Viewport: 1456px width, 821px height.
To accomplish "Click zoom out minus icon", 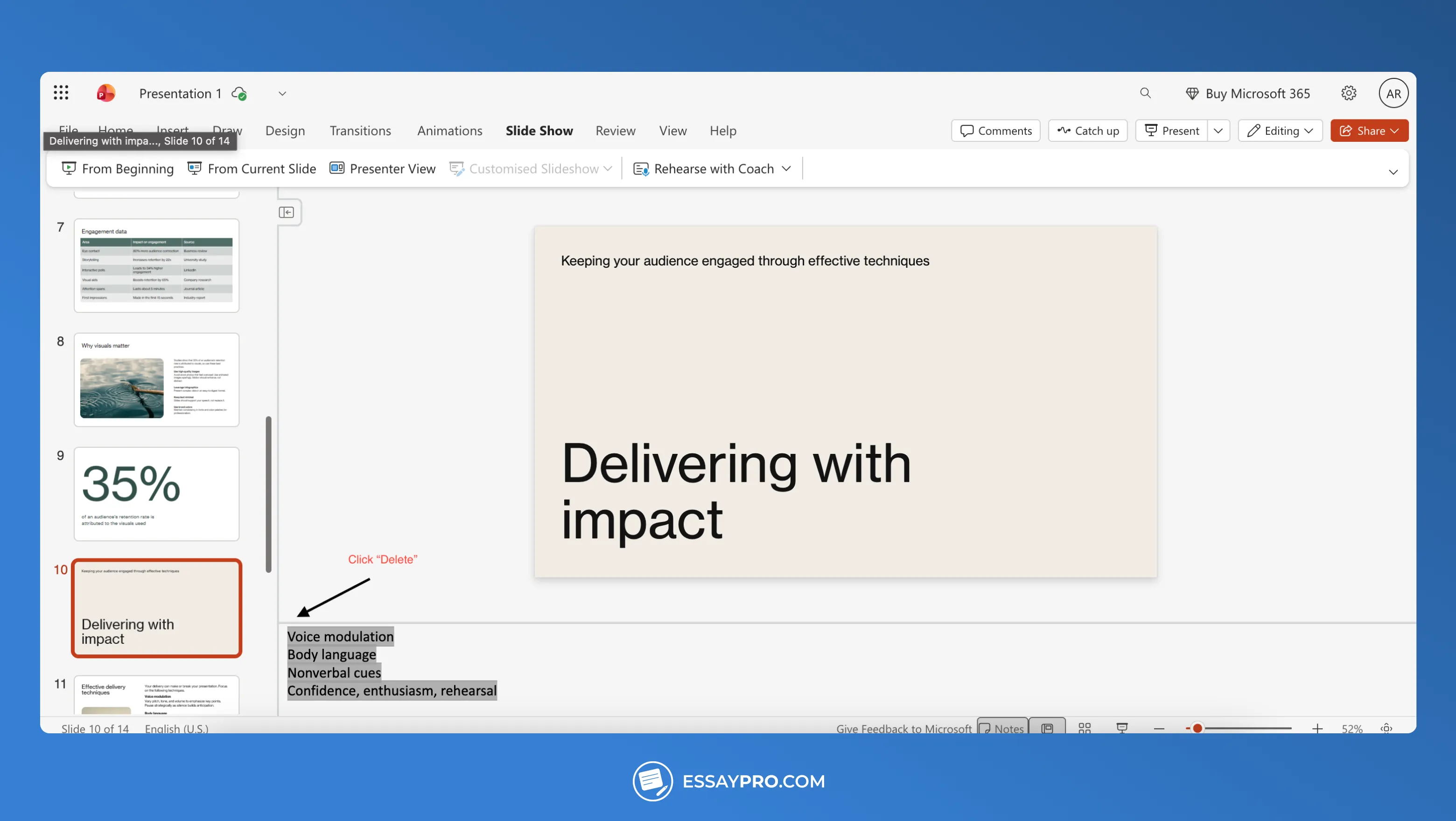I will click(x=1159, y=728).
